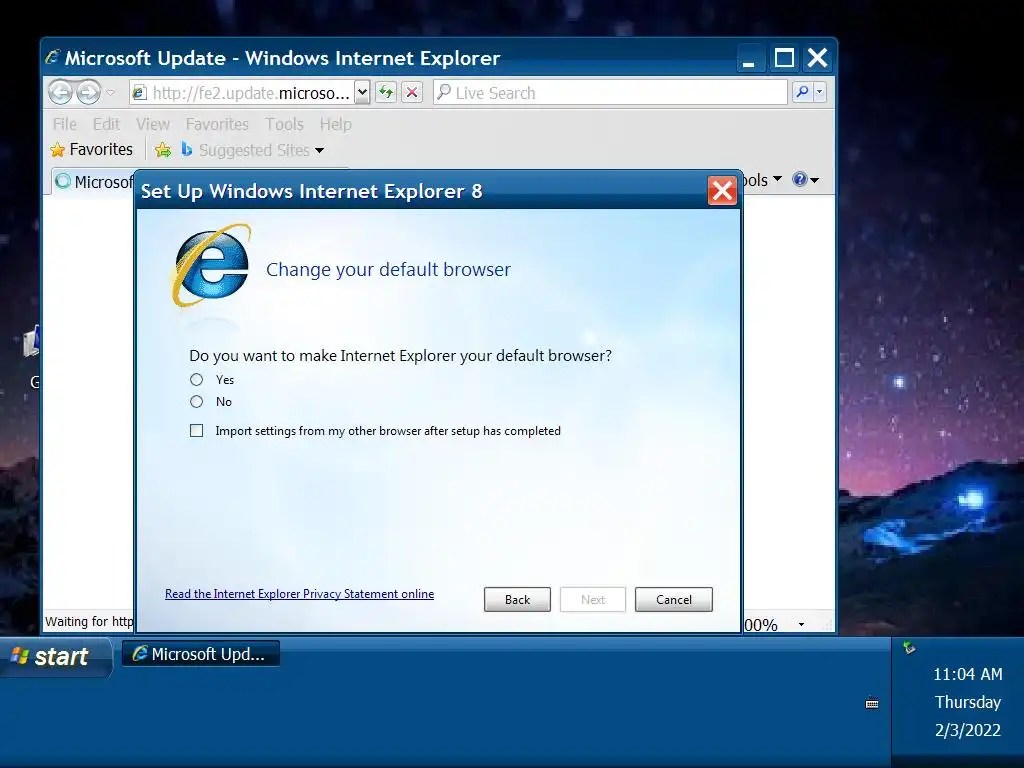The width and height of the screenshot is (1024, 768).
Task: Click the Forward navigation arrow in Internet Explorer
Action: pyautogui.click(x=88, y=93)
